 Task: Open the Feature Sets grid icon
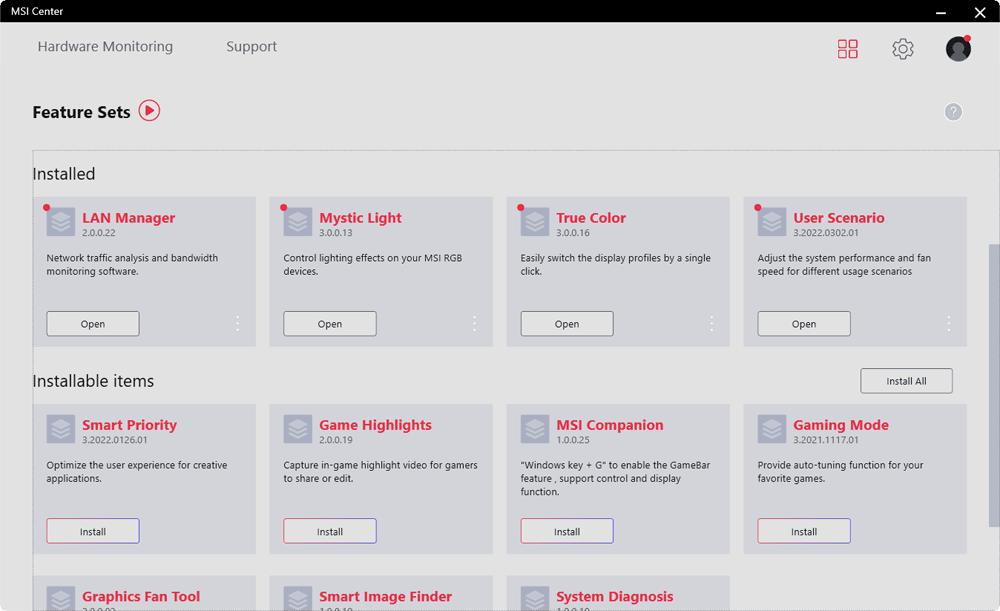(x=848, y=49)
